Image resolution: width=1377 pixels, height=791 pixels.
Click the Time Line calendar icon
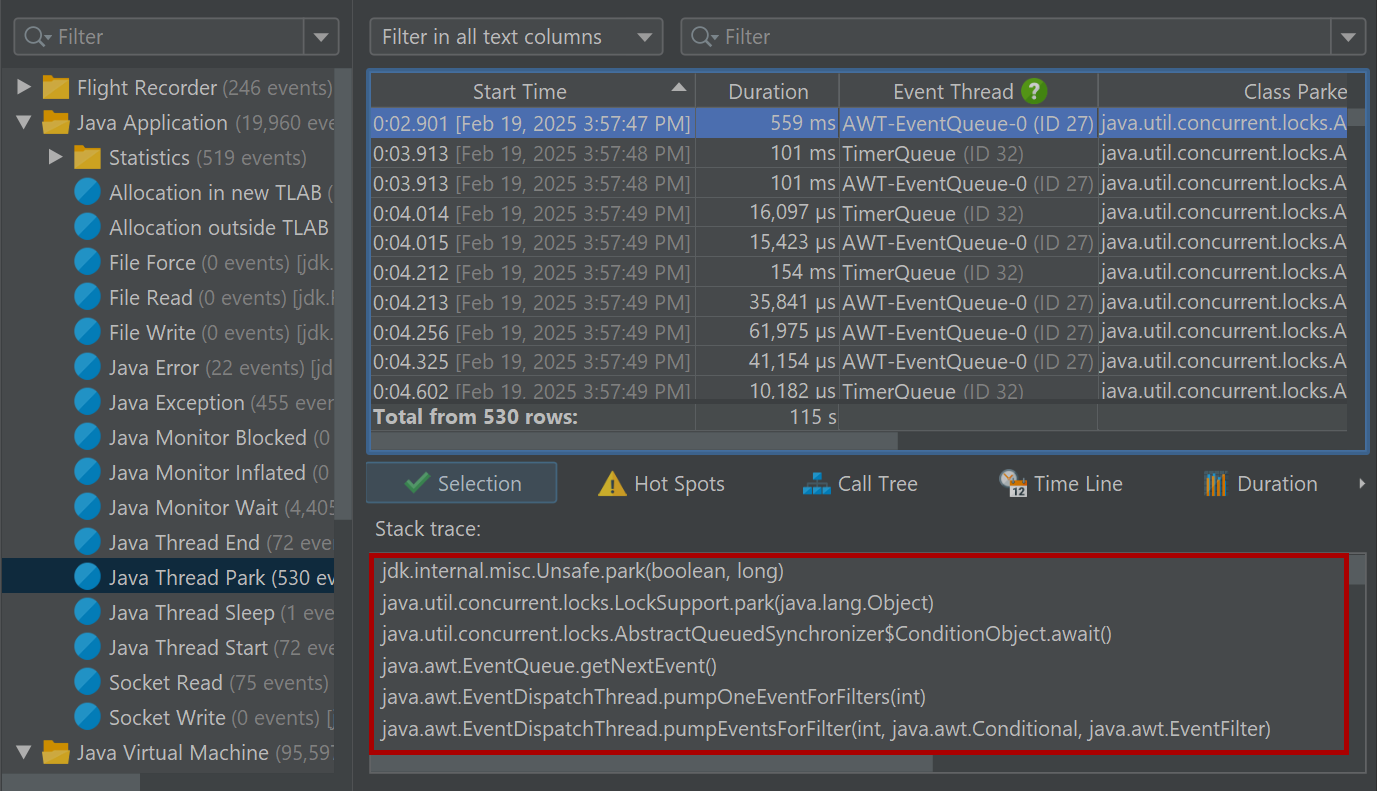1013,484
